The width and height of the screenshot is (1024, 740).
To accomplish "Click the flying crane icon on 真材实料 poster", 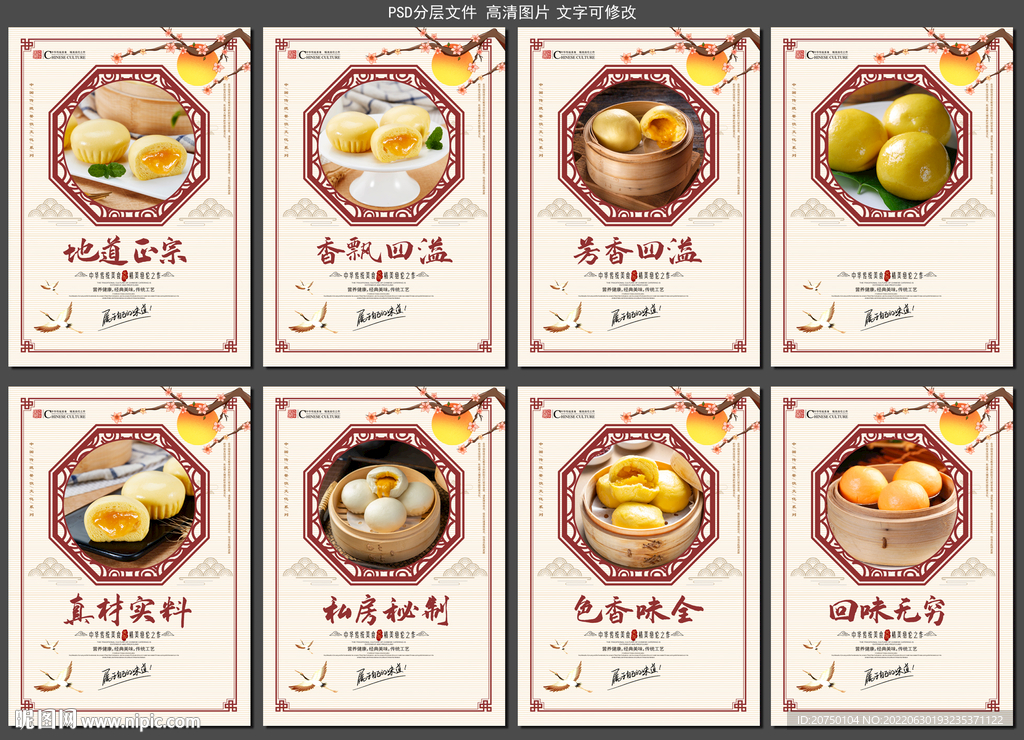I will (x=58, y=677).
